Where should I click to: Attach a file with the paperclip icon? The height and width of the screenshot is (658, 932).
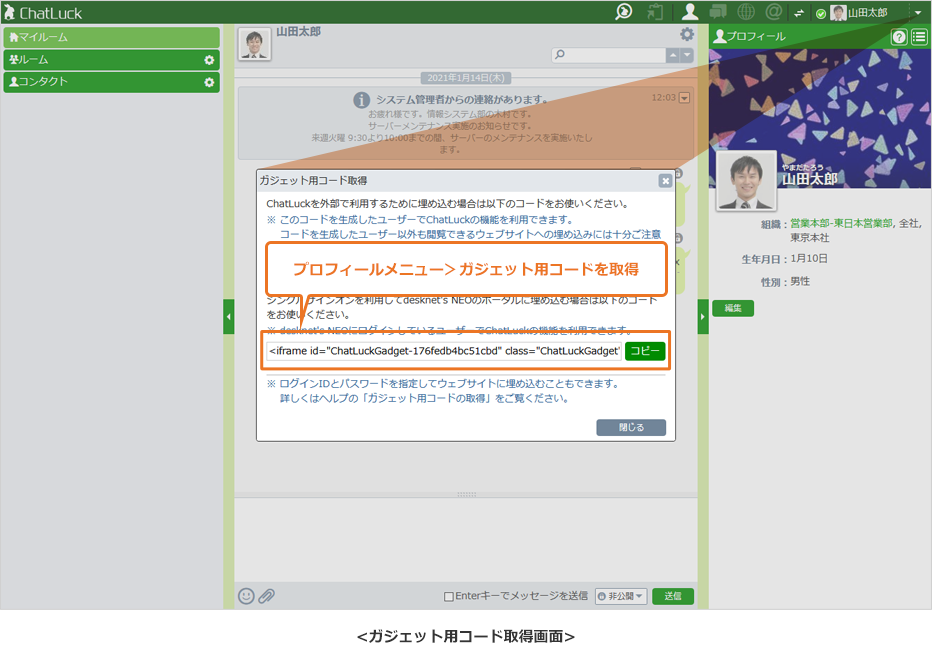tap(266, 596)
